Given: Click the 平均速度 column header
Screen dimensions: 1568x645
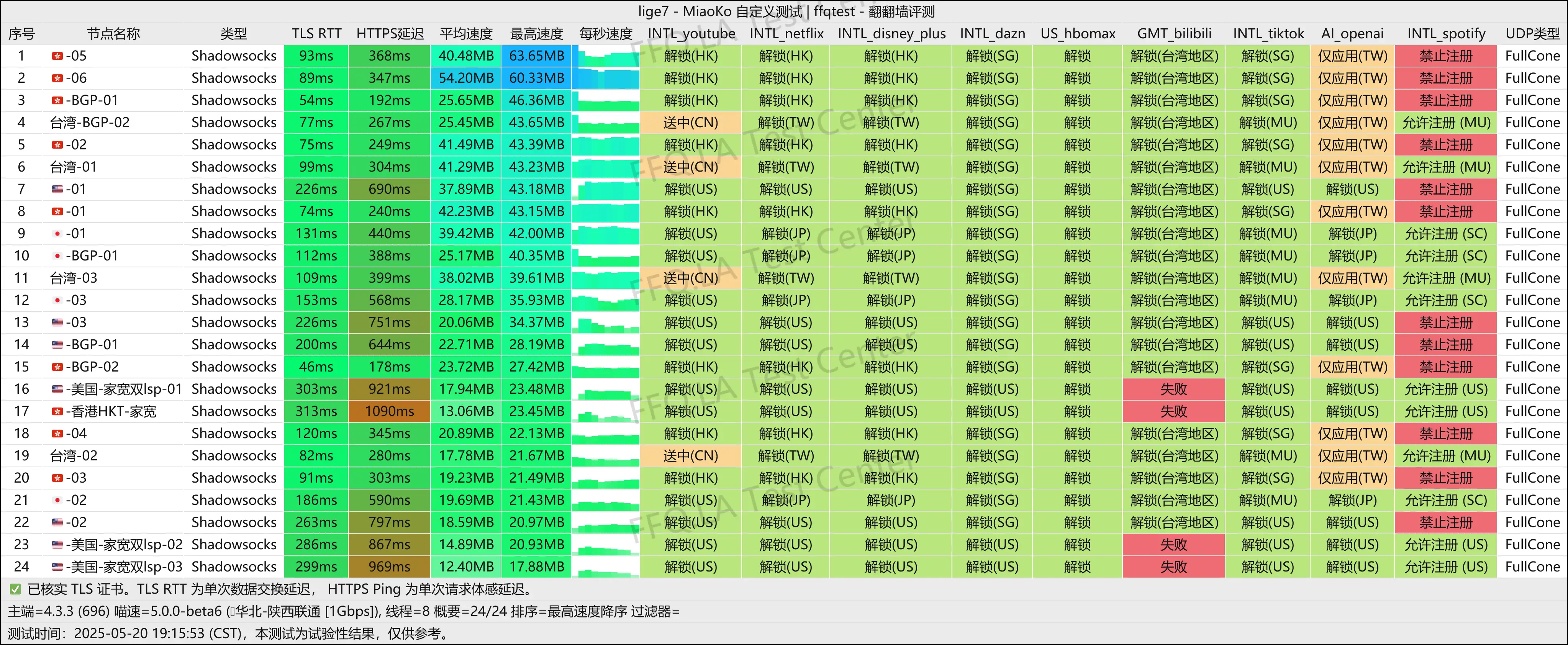Looking at the screenshot, I should pos(466,33).
